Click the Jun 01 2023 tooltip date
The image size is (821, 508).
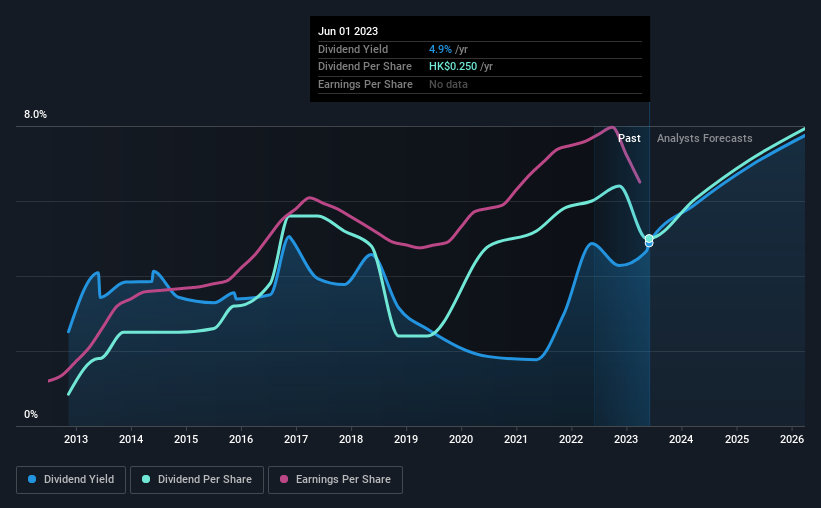pos(348,31)
